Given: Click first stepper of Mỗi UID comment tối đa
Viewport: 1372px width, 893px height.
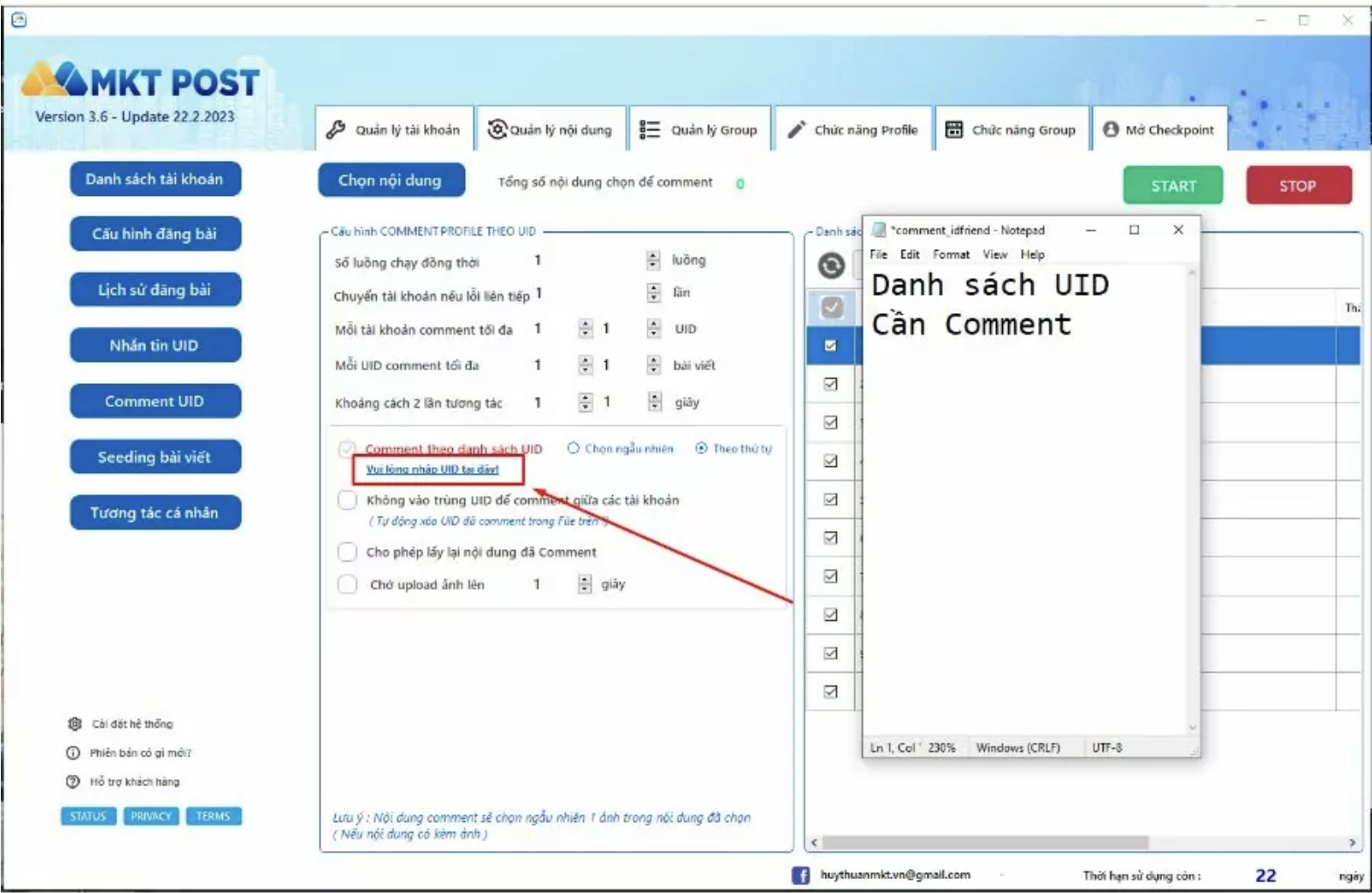Looking at the screenshot, I should (585, 365).
